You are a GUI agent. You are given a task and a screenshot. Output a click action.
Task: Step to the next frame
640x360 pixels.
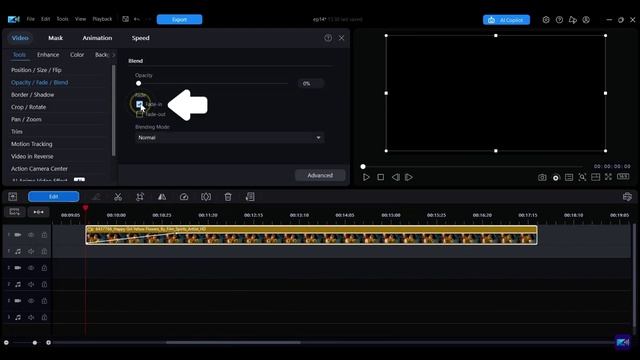click(409, 177)
